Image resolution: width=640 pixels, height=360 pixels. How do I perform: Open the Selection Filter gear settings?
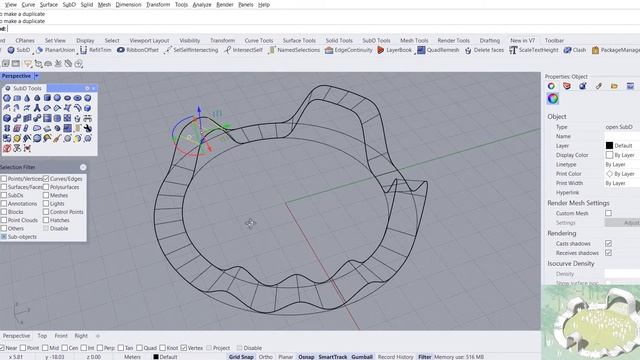click(x=83, y=167)
